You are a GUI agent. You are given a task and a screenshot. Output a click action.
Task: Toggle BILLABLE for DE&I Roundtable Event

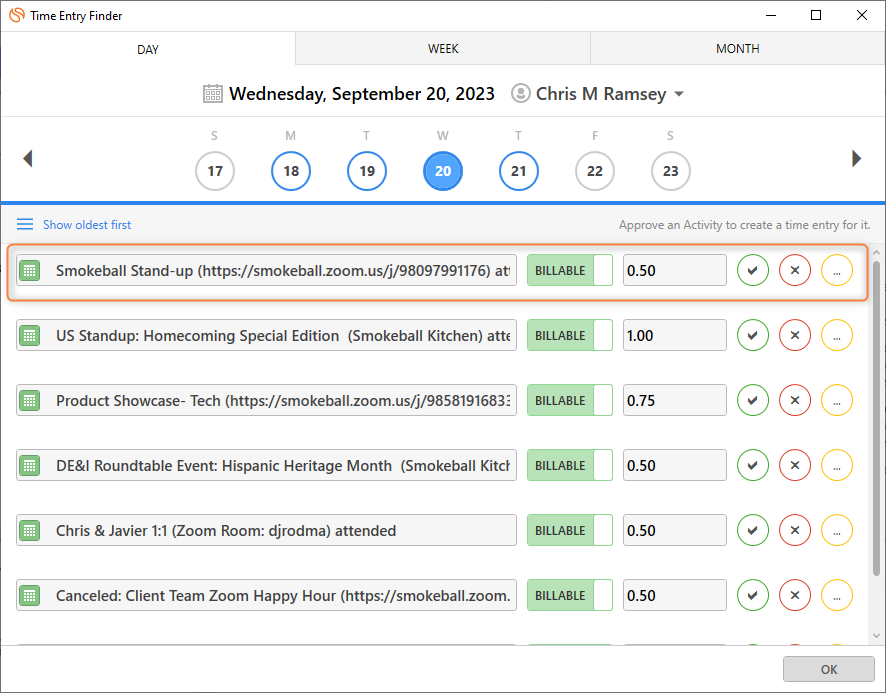pos(570,465)
